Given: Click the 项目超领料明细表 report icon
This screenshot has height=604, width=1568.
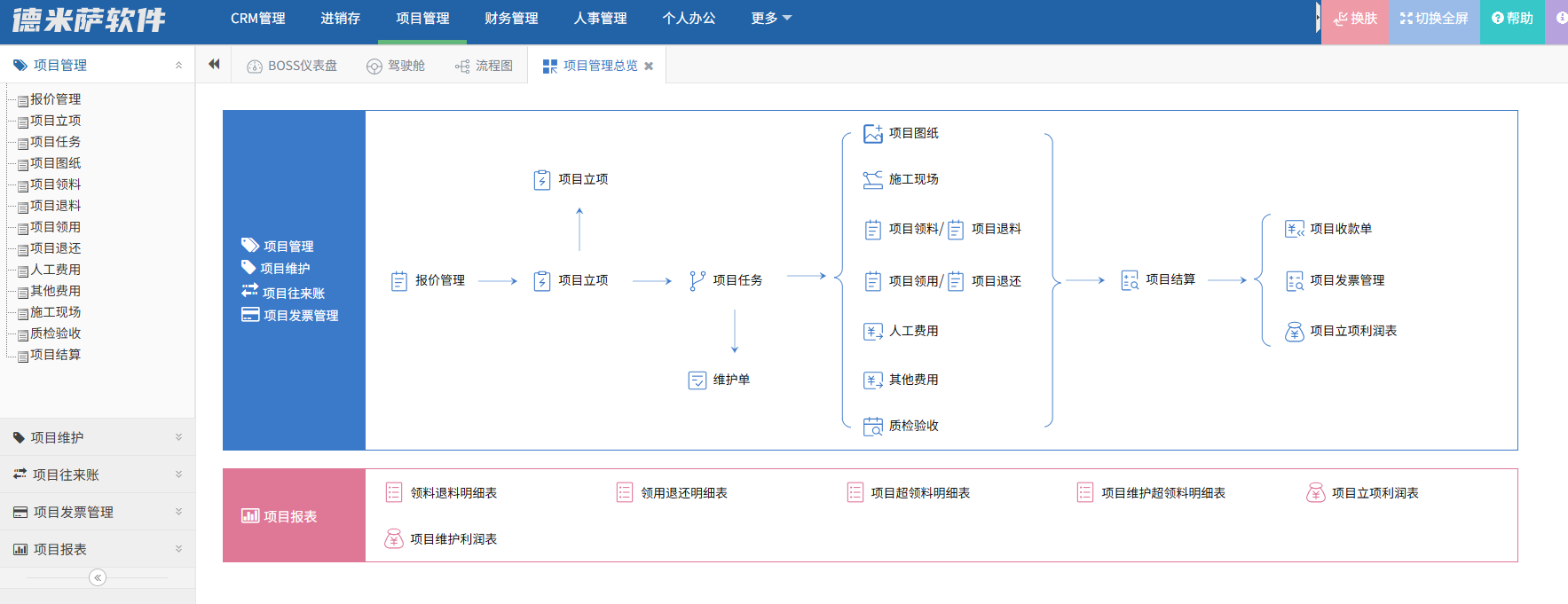Looking at the screenshot, I should pos(855,492).
